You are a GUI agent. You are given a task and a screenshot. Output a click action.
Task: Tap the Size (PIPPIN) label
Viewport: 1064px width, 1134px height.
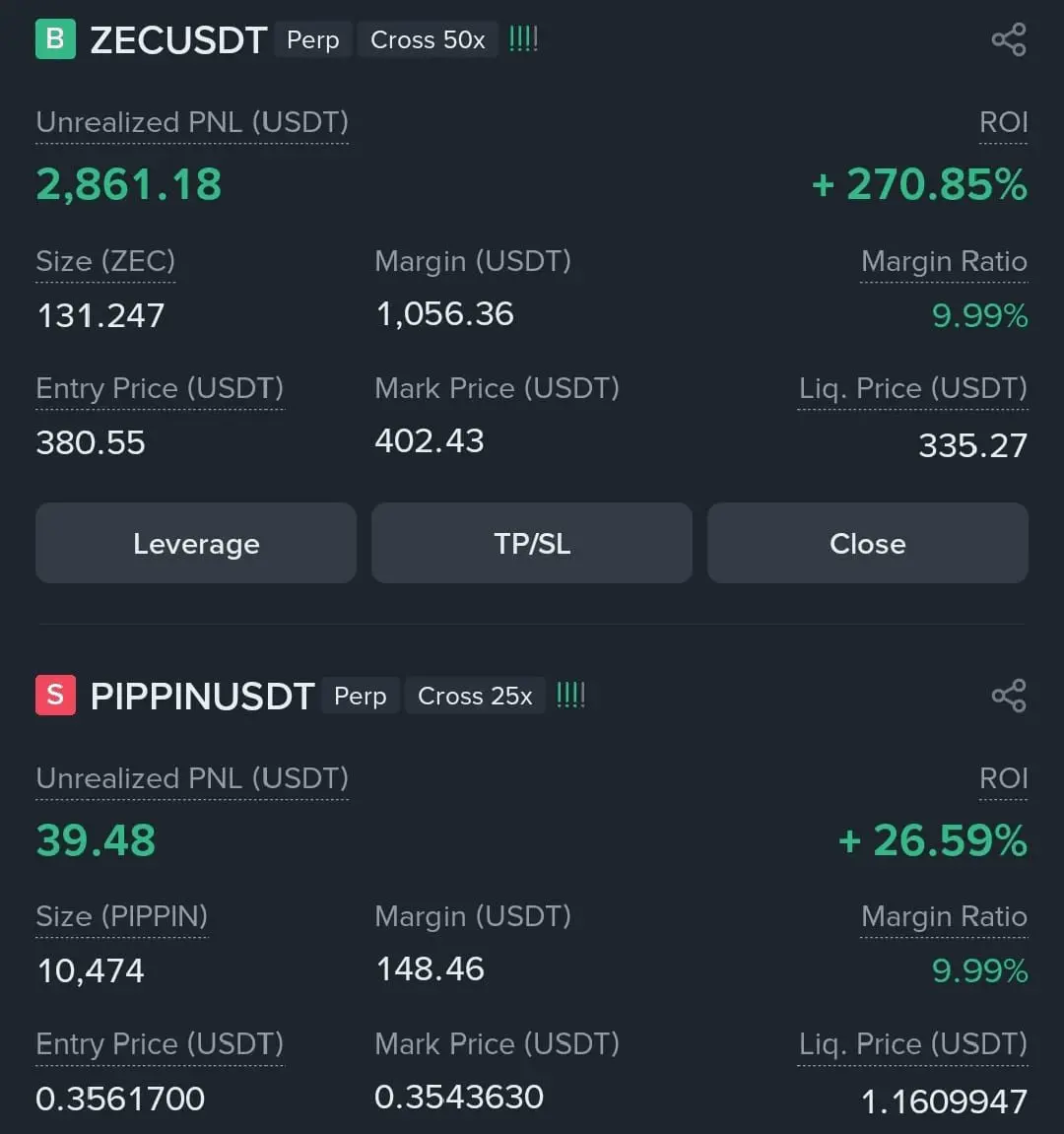click(121, 916)
